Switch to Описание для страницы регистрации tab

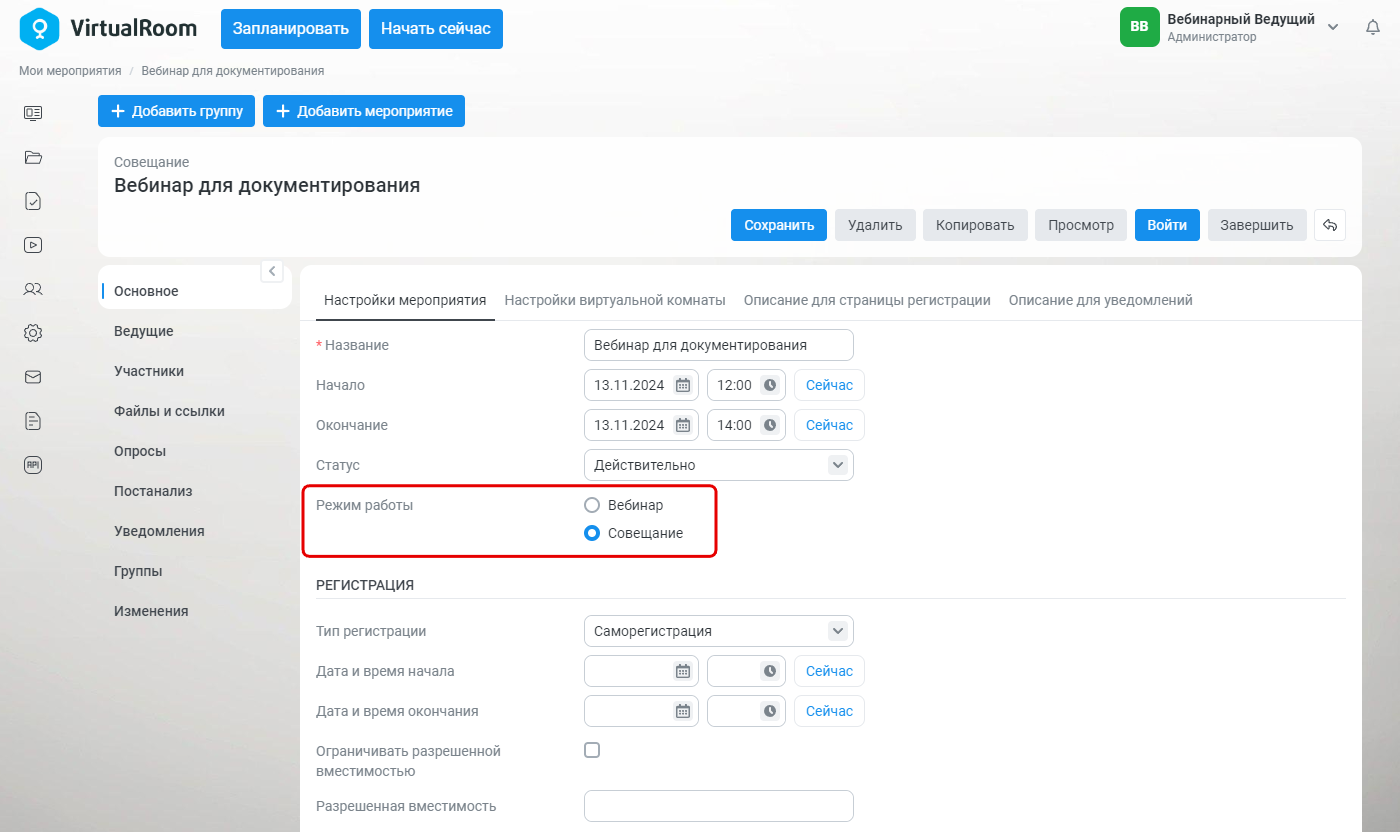click(867, 300)
